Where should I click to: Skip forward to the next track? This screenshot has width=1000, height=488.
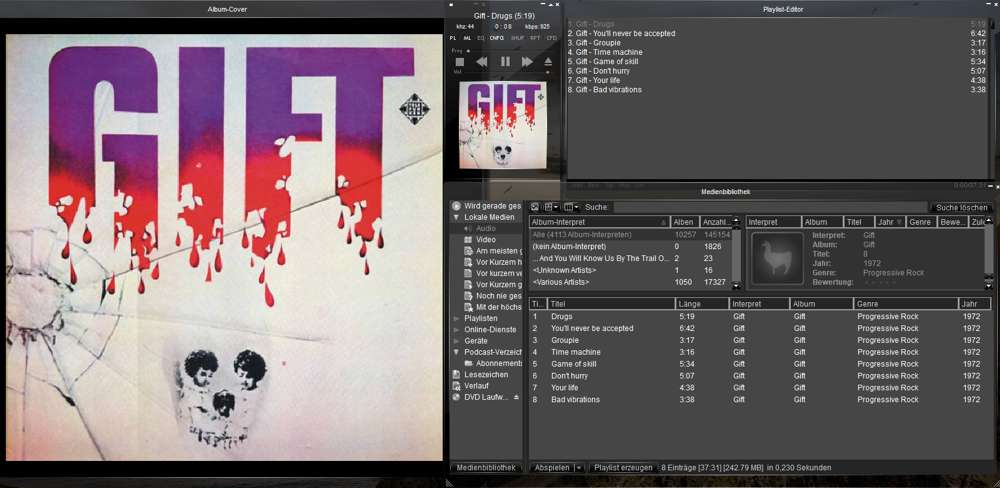tap(527, 62)
